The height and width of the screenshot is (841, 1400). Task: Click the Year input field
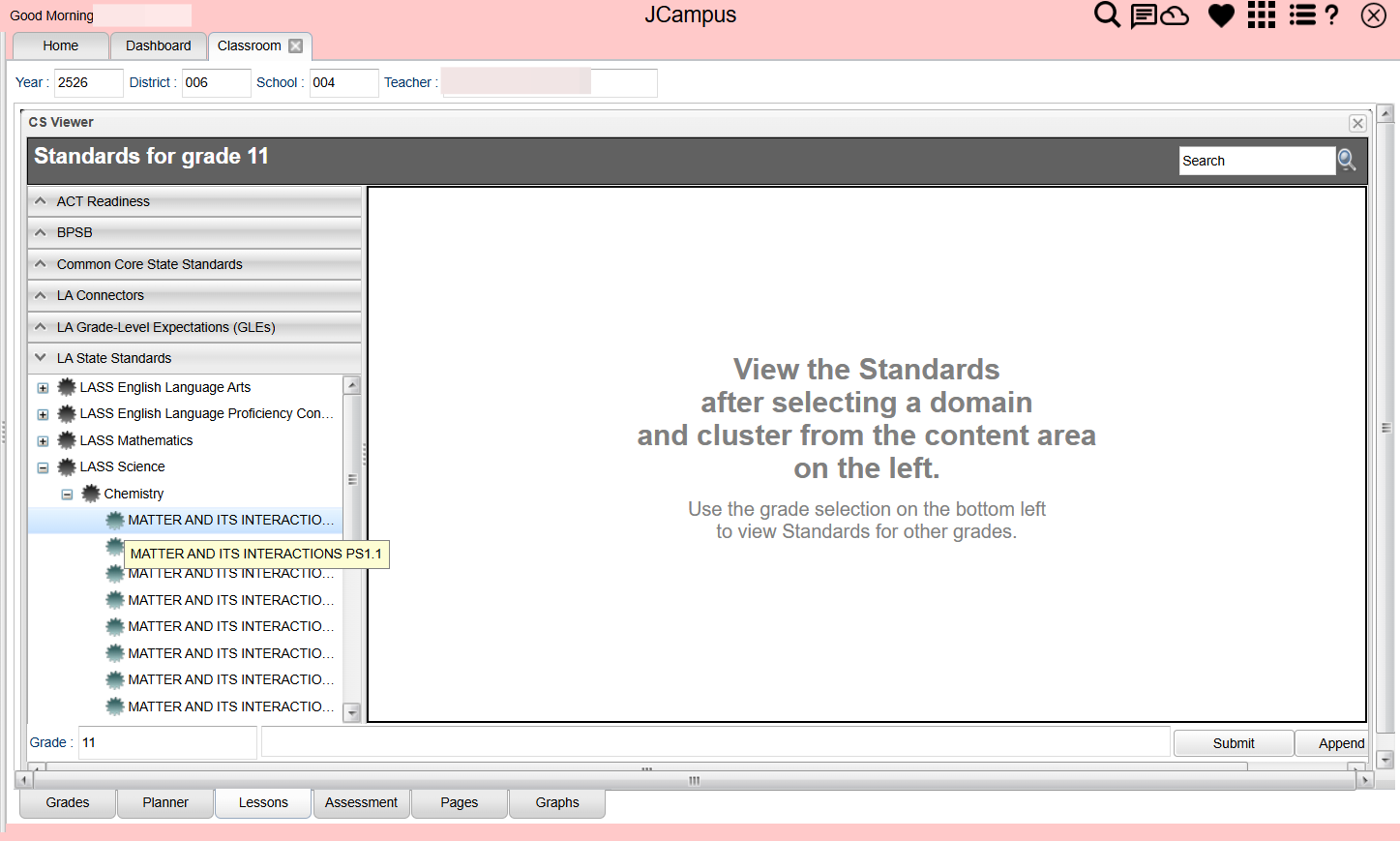click(x=89, y=82)
